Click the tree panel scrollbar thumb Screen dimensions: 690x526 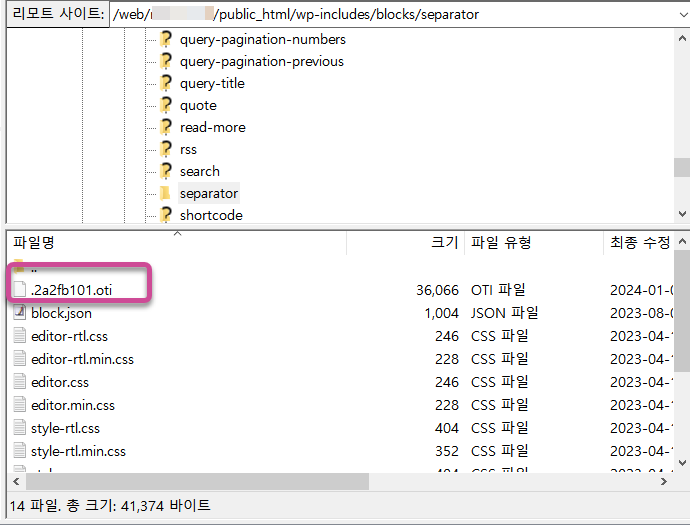click(x=682, y=168)
